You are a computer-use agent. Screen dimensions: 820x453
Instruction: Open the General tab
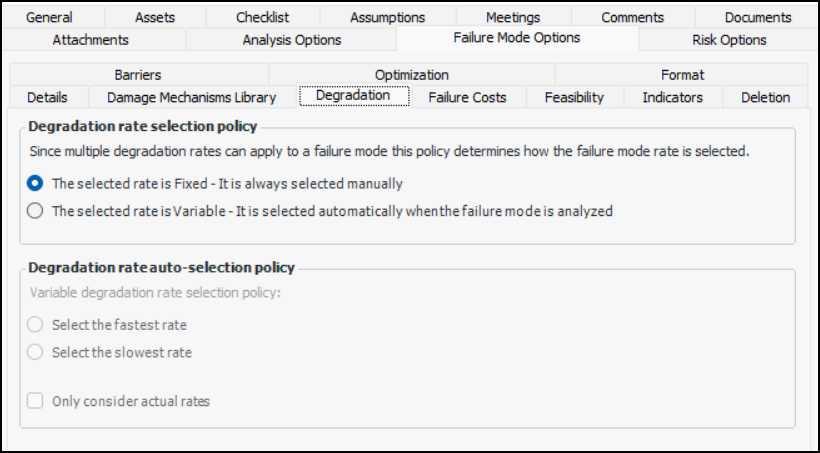[x=50, y=17]
